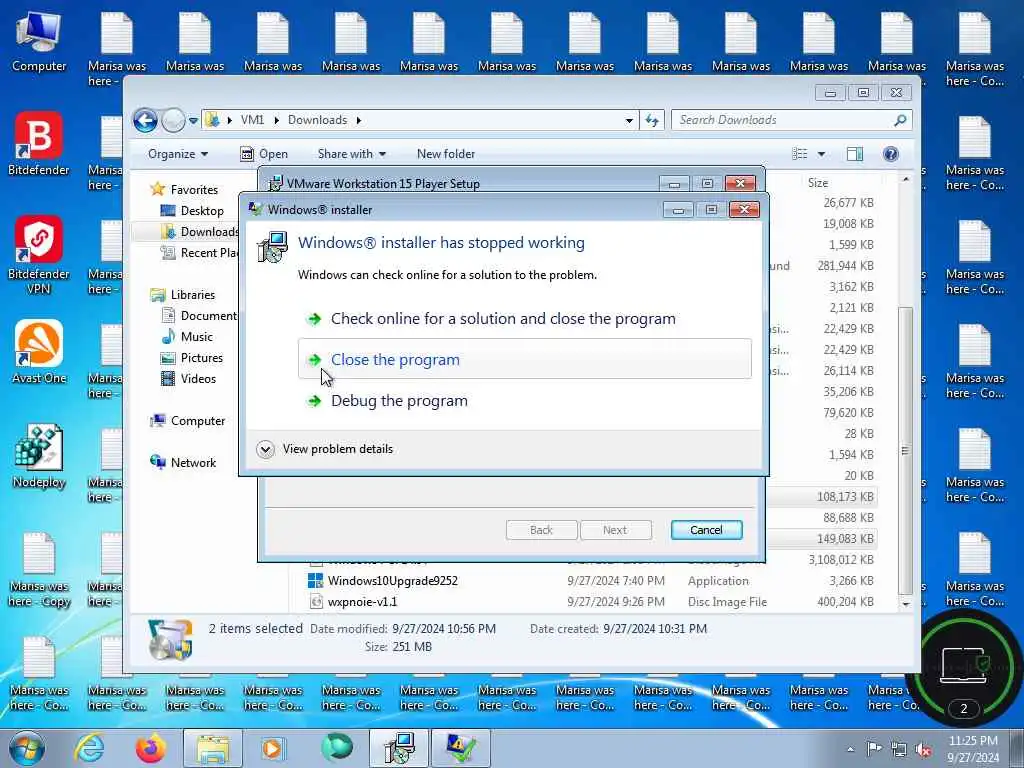Viewport: 1024px width, 768px height.
Task: Launch Avast One desktop shortcut
Action: [39, 352]
